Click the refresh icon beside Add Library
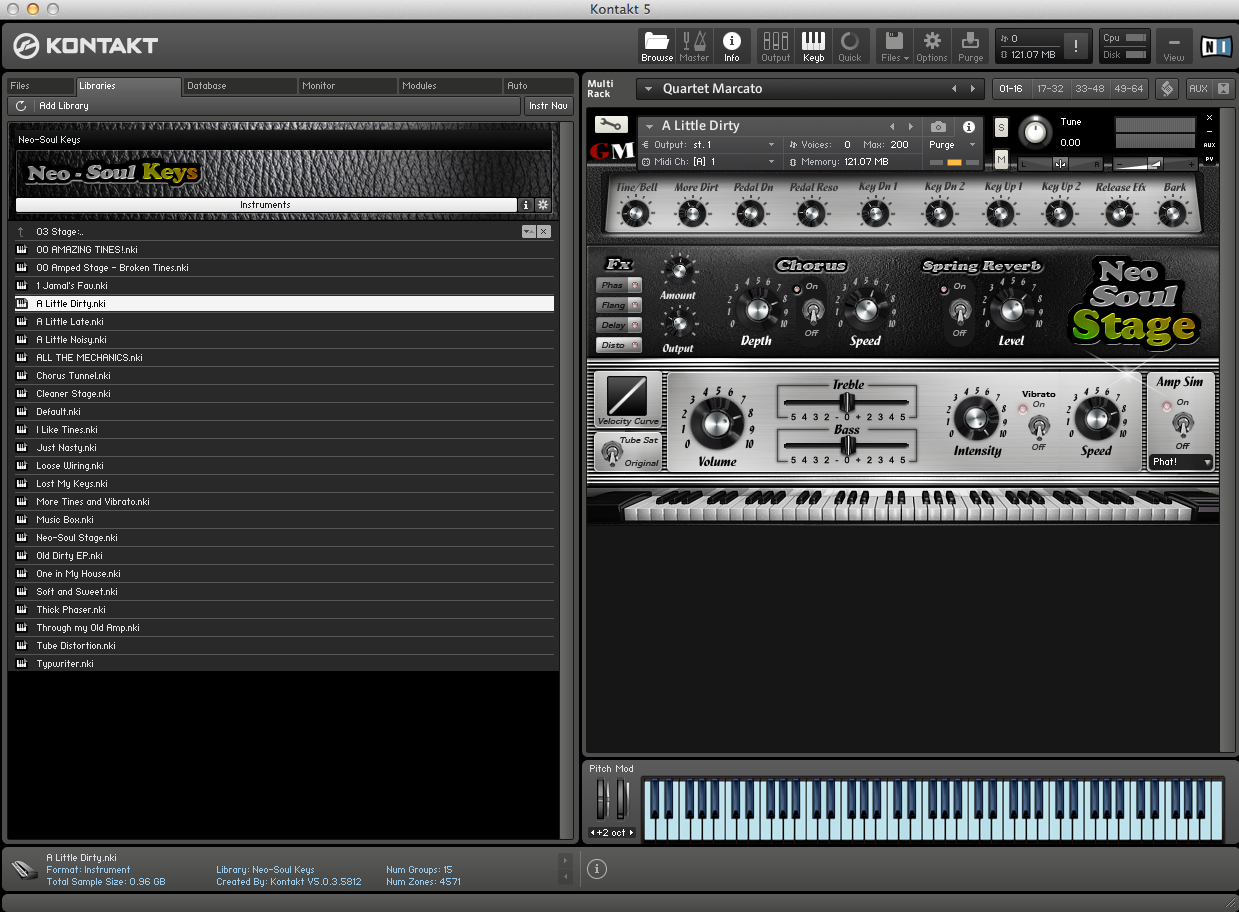Viewport: 1239px width, 912px height. pyautogui.click(x=21, y=106)
